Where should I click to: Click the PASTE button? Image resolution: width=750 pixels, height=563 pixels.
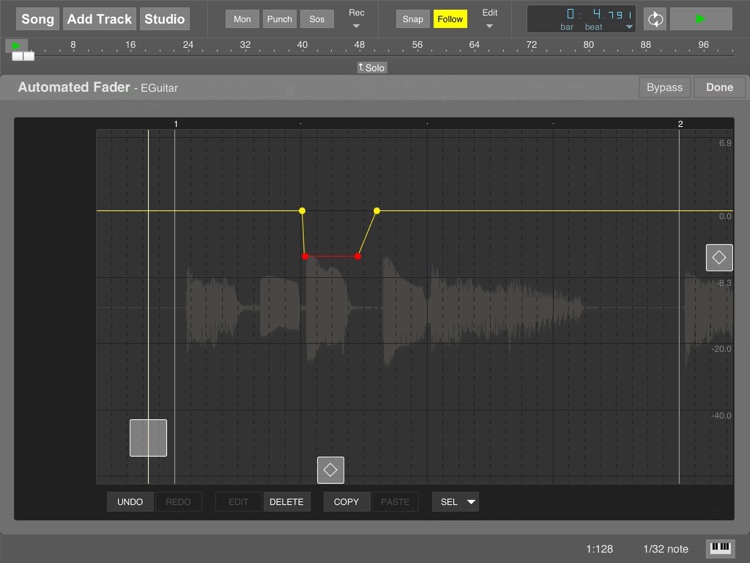pyautogui.click(x=395, y=502)
